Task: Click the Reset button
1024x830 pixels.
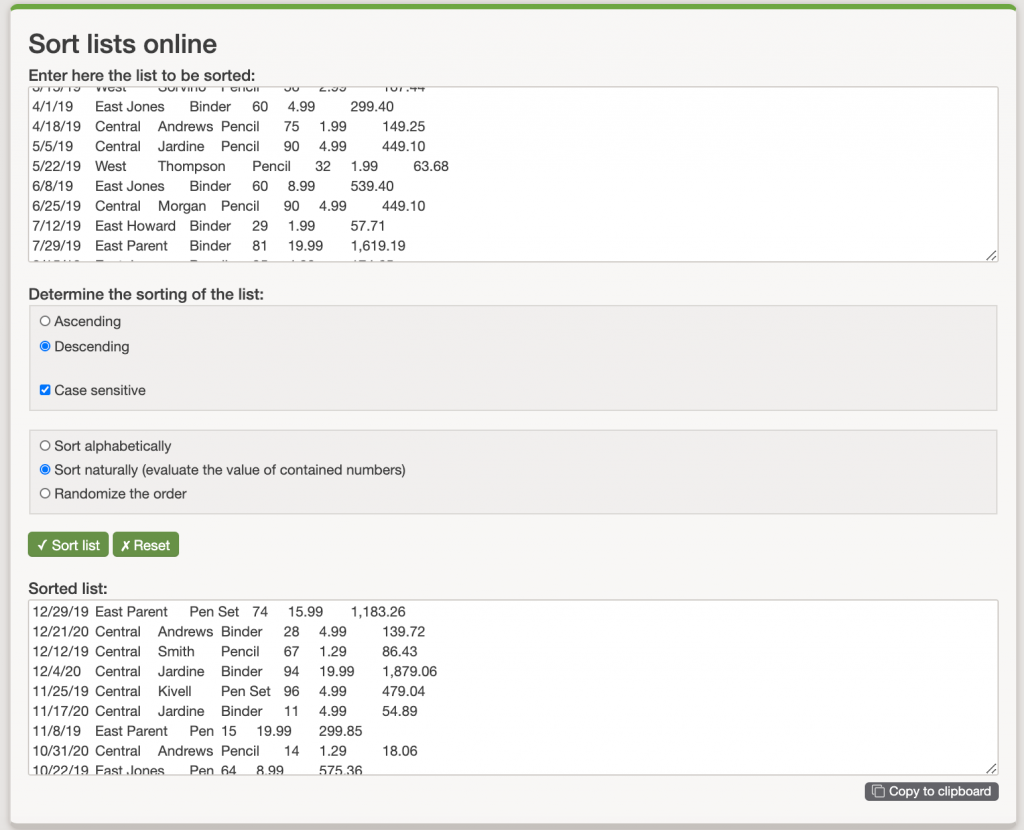Action: 145,545
